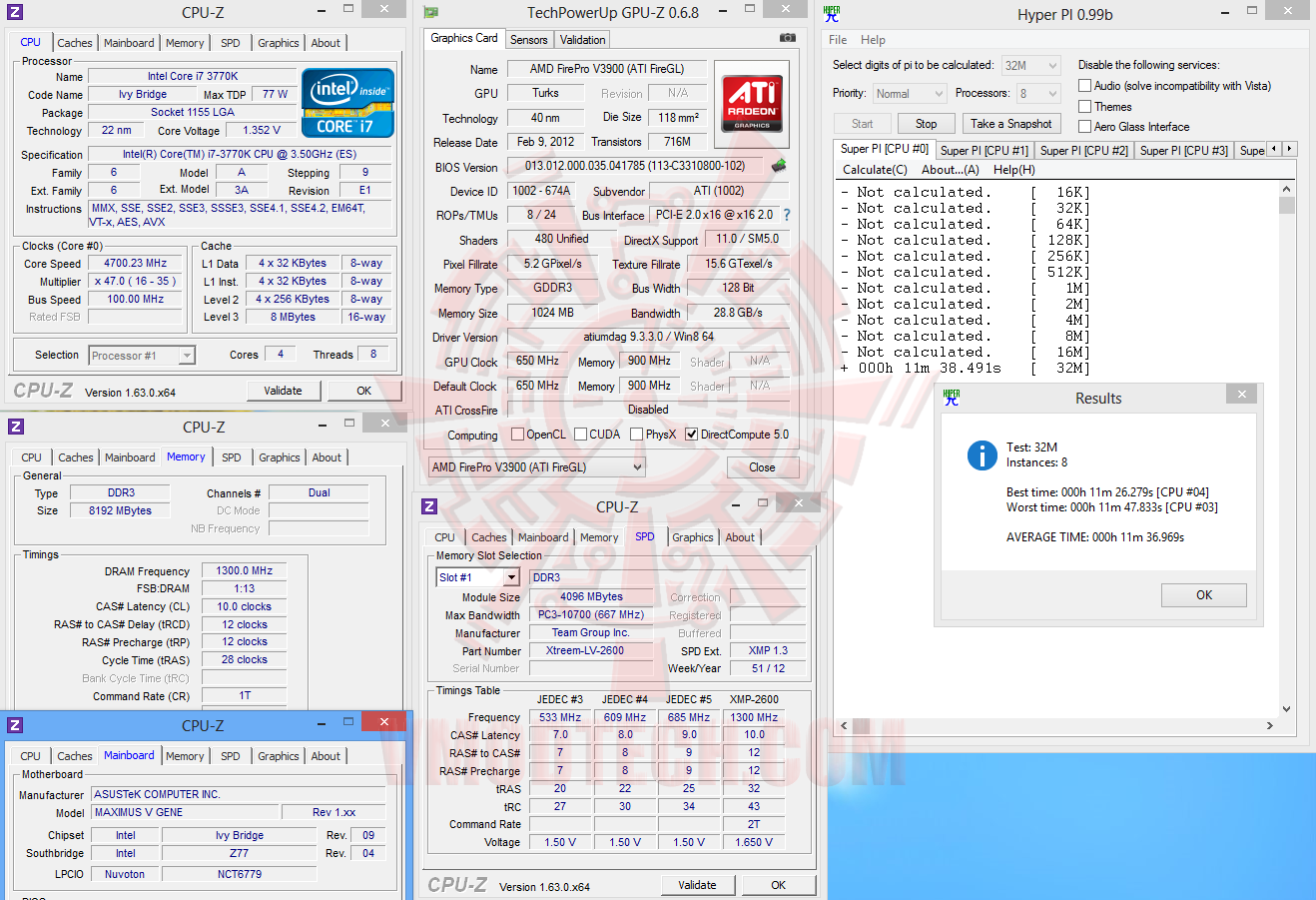
Task: Click the left arrow of Hyper PI's horizontal scrollbar
Action: 844,726
